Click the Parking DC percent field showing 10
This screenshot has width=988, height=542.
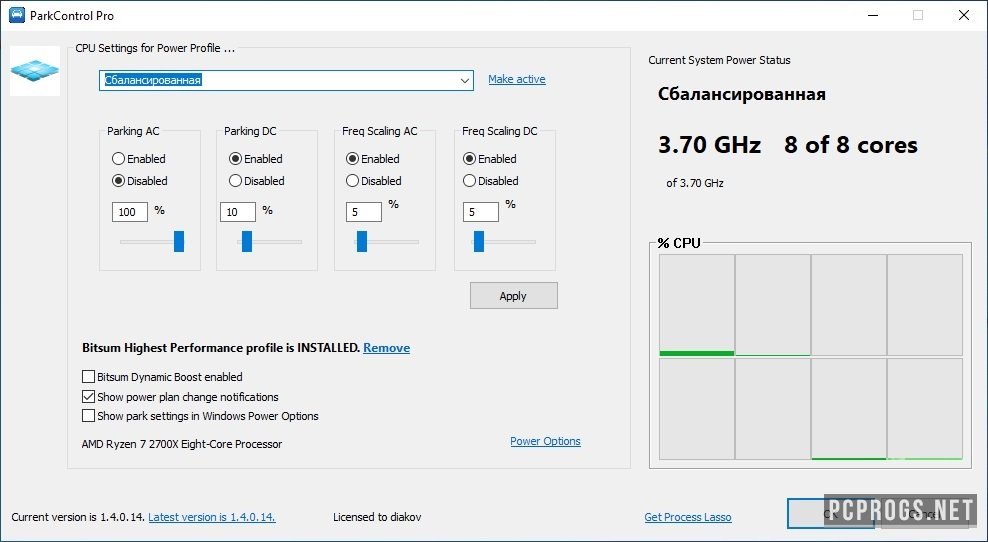(238, 212)
